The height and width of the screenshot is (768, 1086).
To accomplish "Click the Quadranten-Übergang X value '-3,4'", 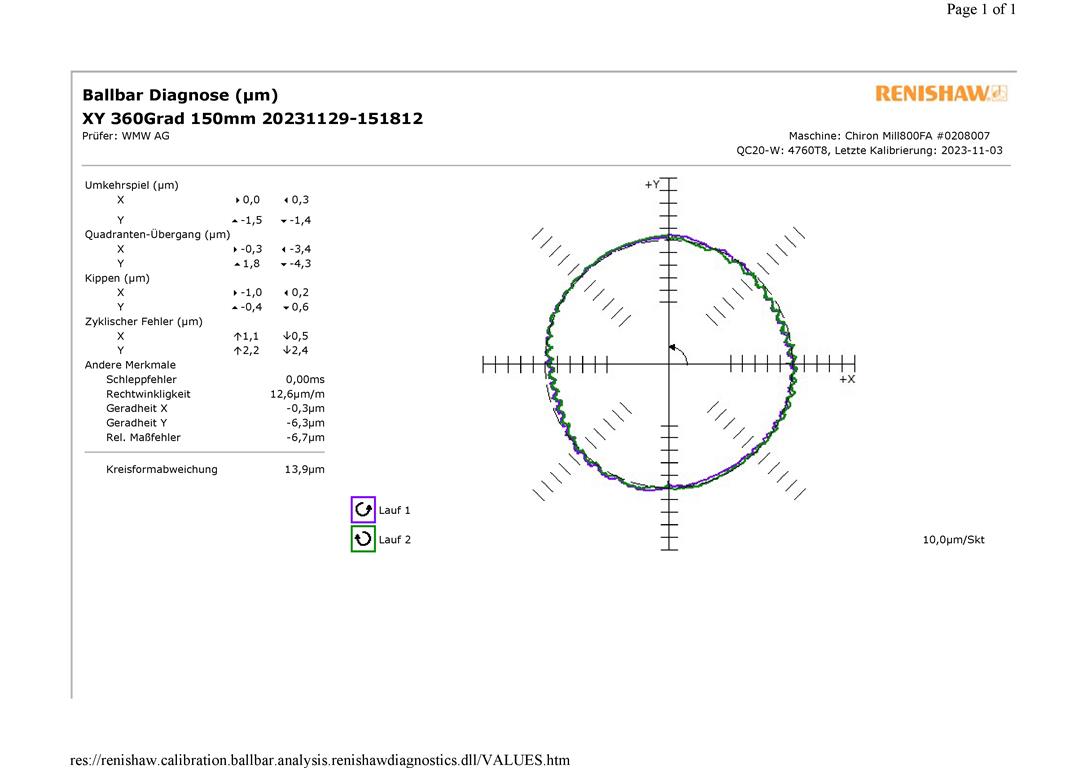I will [x=301, y=249].
